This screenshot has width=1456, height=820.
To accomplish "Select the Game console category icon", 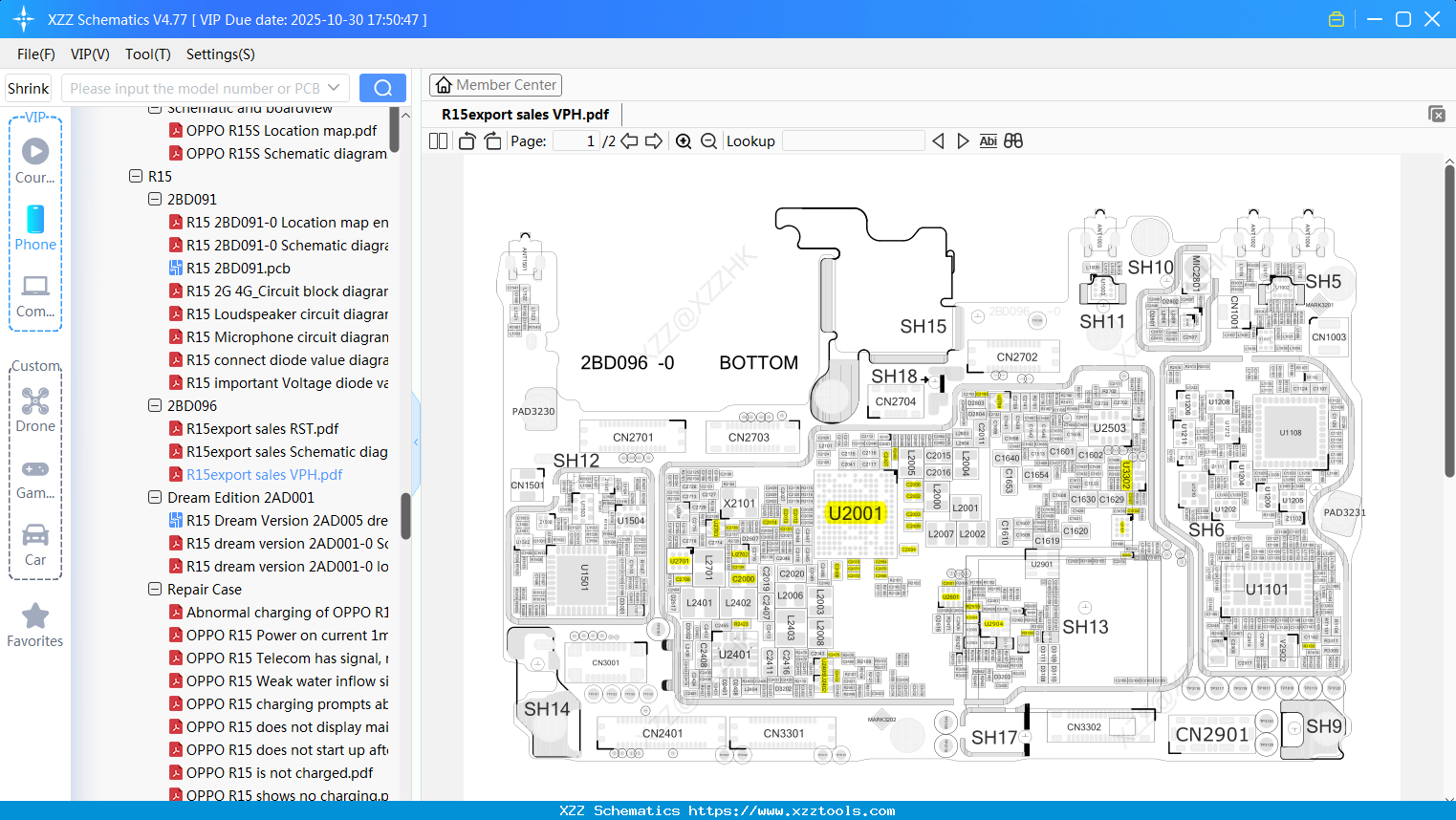I will point(35,478).
